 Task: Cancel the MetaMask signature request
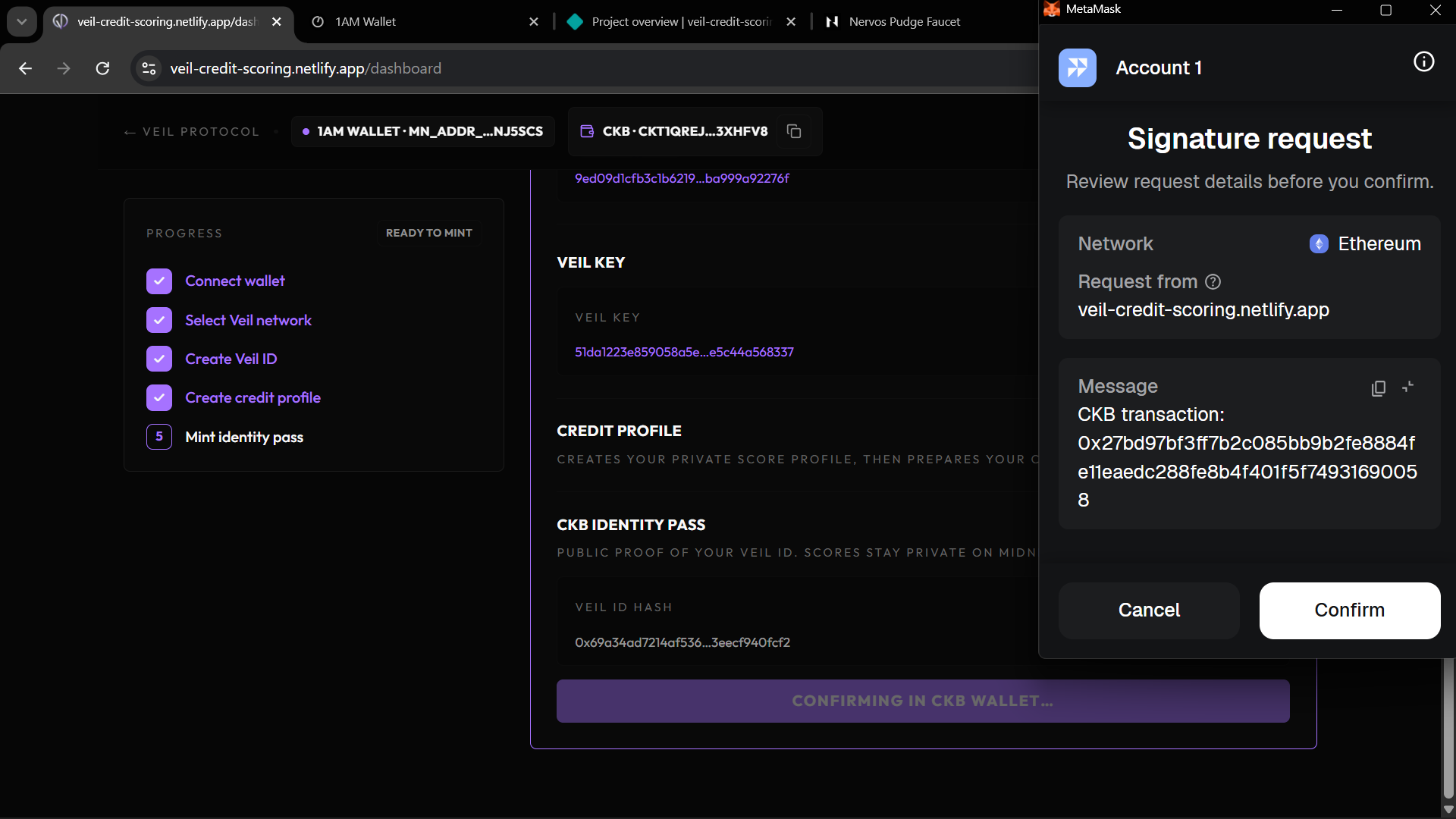pos(1149,610)
